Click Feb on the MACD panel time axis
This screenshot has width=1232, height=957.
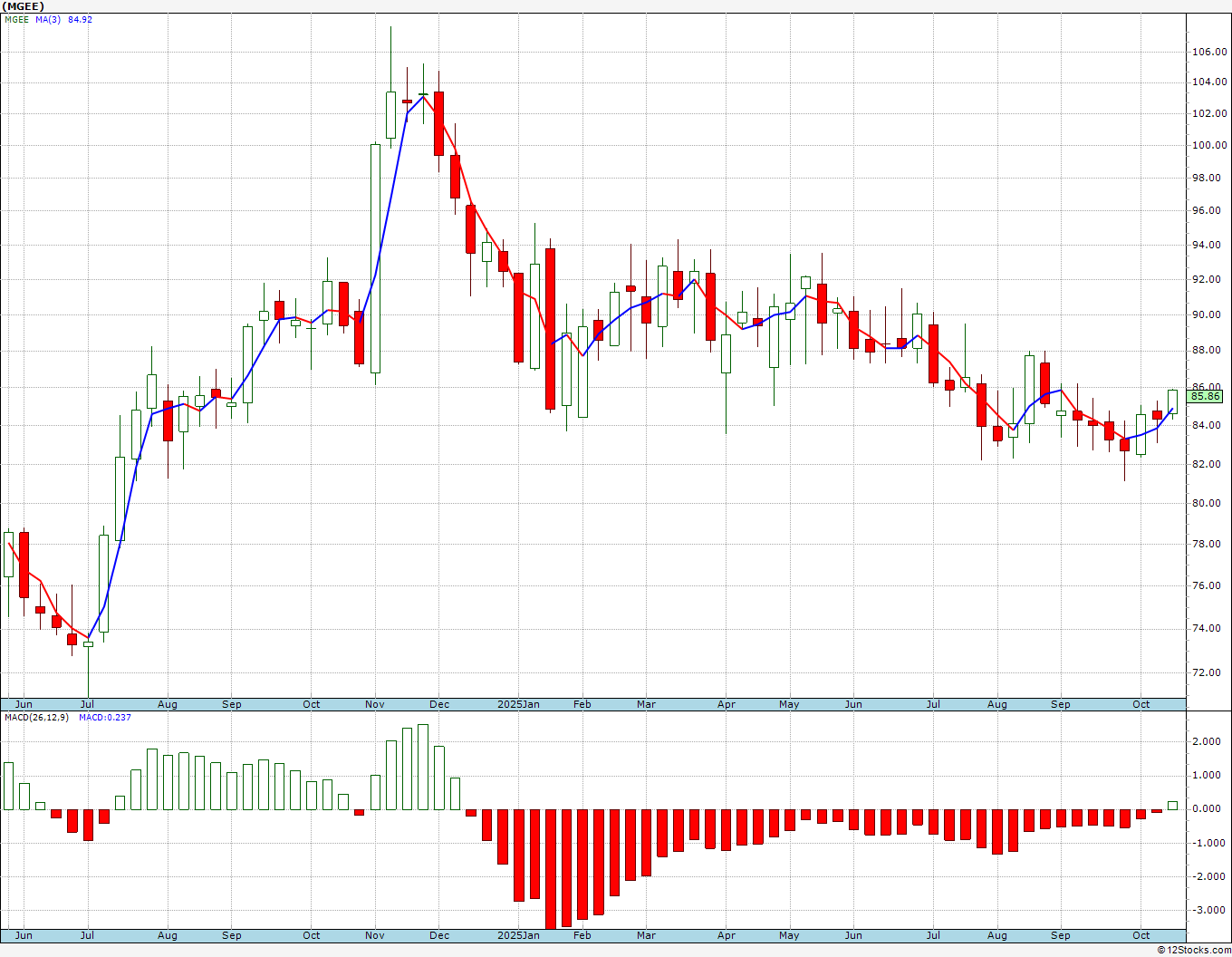point(582,935)
